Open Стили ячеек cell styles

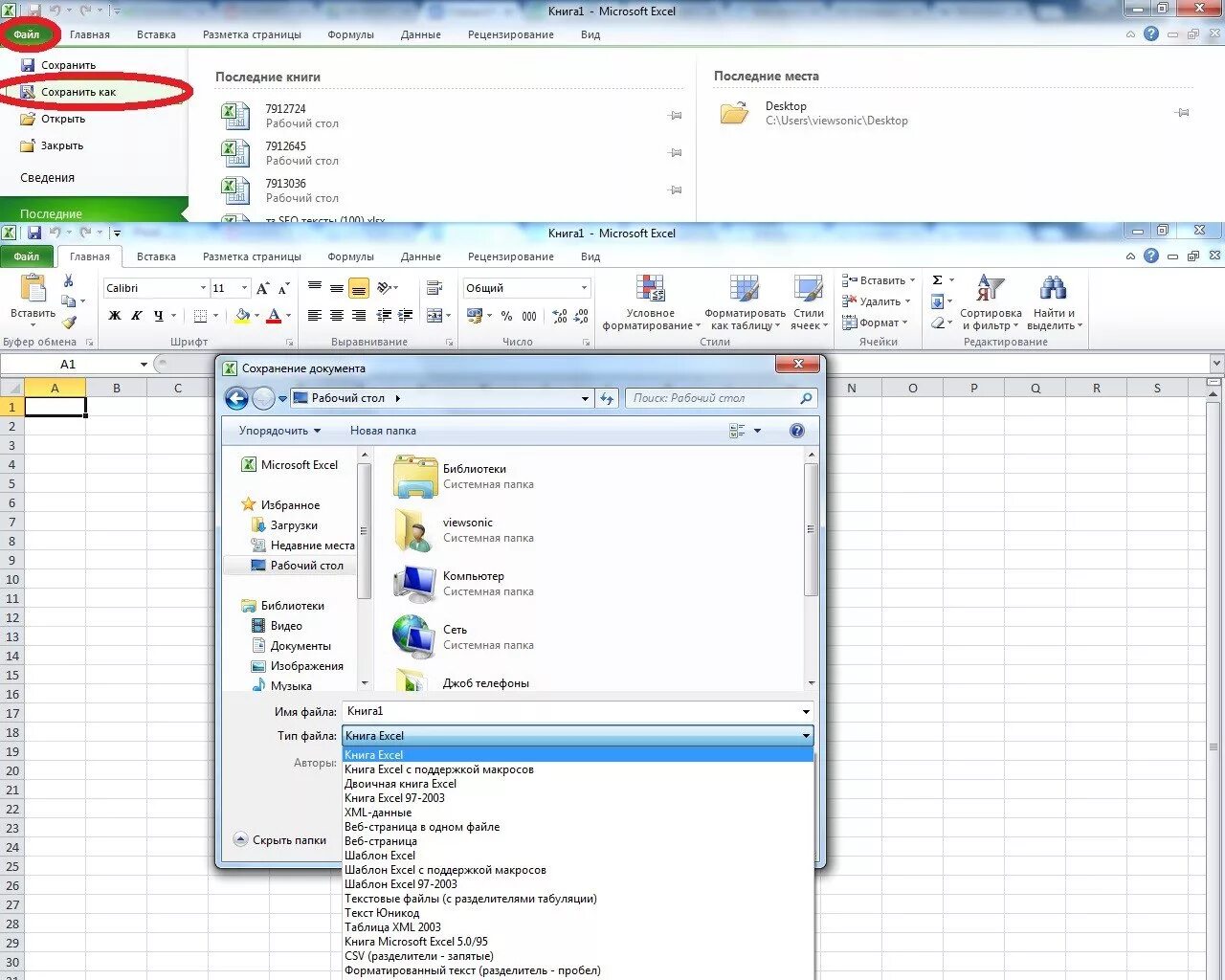pos(809,302)
